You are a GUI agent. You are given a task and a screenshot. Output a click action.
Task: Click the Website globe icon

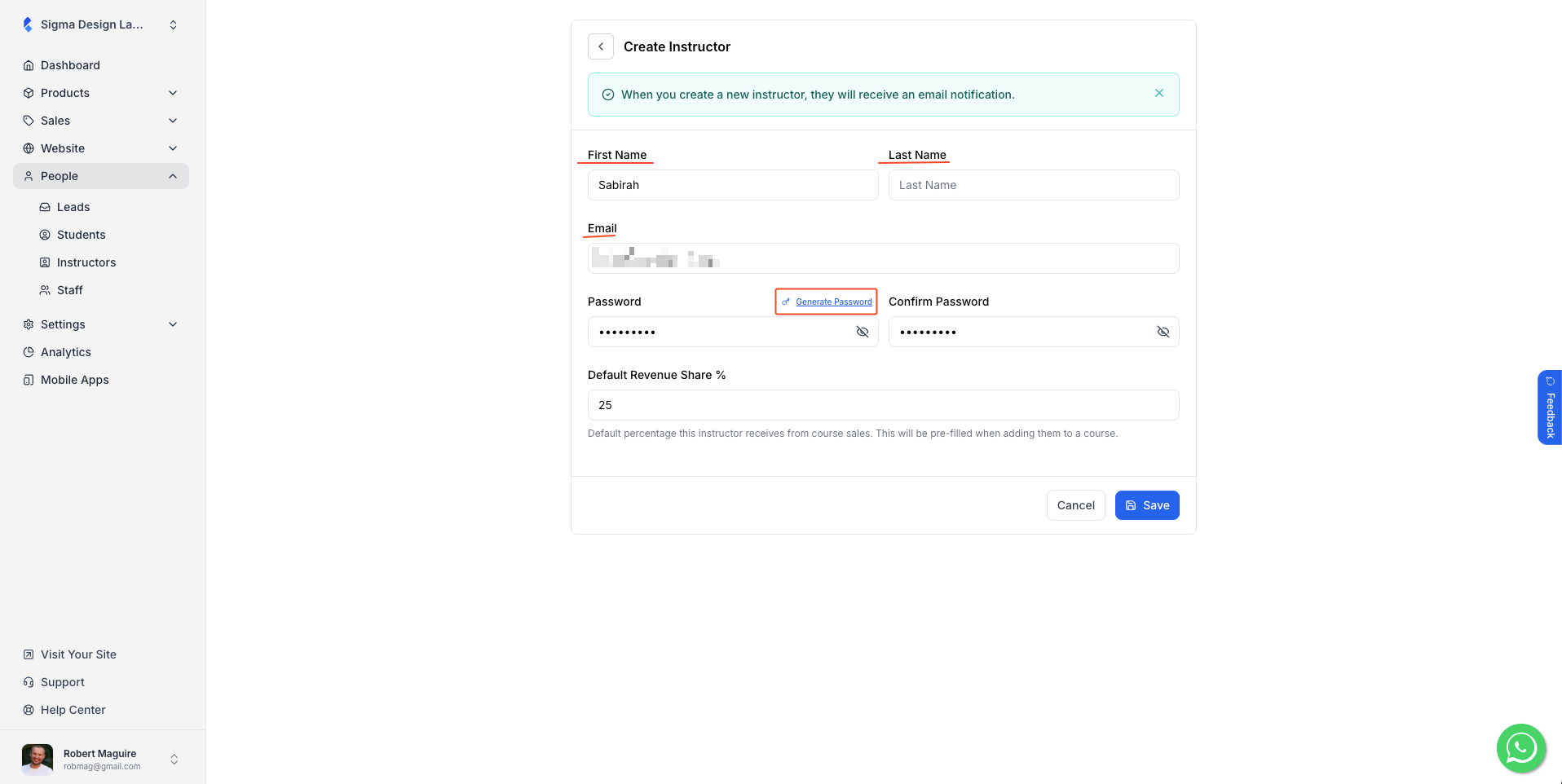click(29, 148)
